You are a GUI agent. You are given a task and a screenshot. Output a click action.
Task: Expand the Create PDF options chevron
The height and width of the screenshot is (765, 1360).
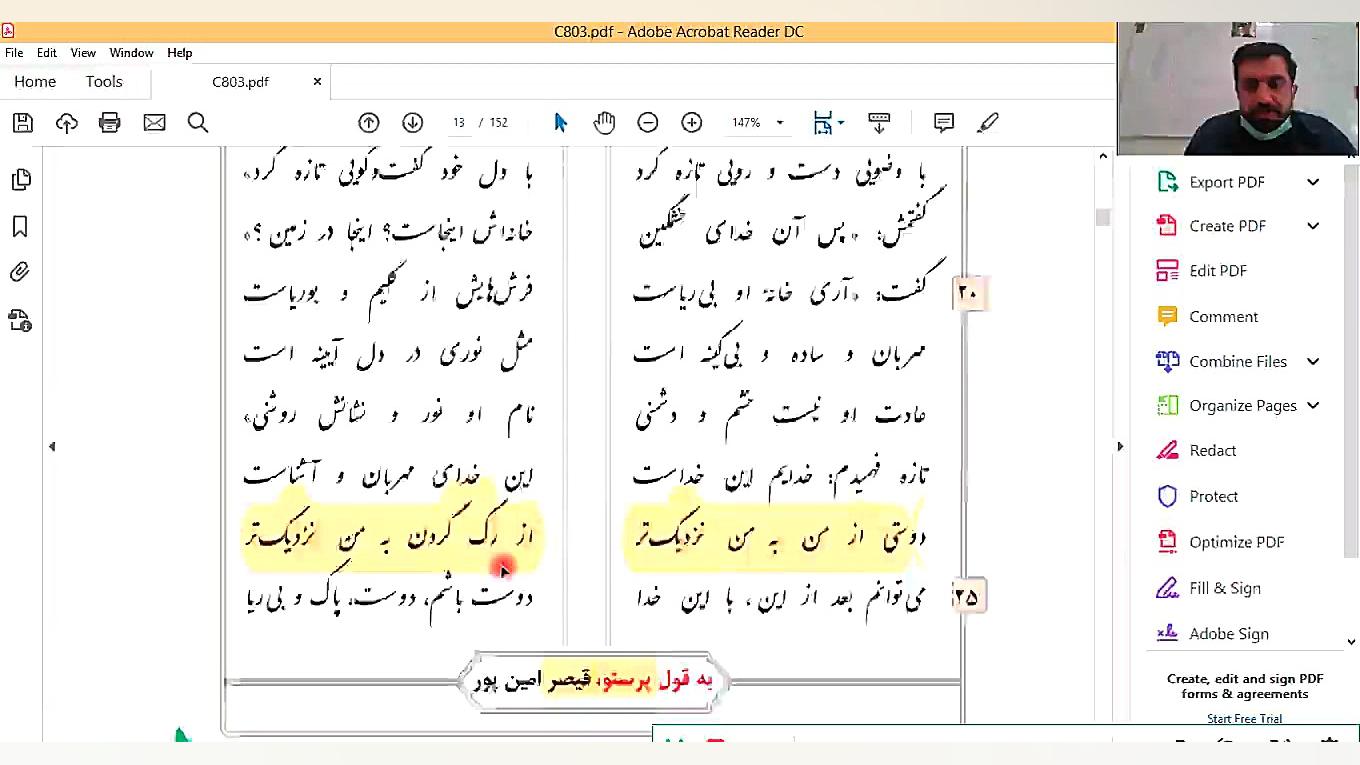point(1313,226)
